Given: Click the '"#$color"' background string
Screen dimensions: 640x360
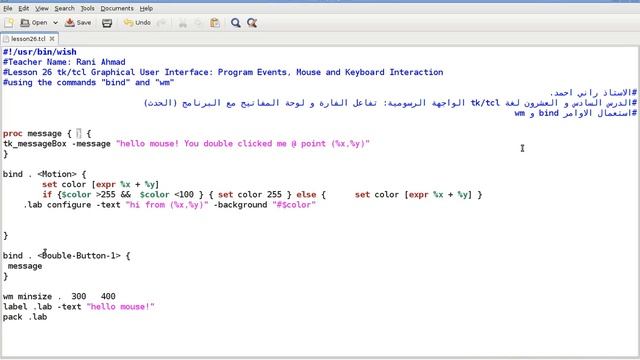Looking at the screenshot, I should point(294,205).
